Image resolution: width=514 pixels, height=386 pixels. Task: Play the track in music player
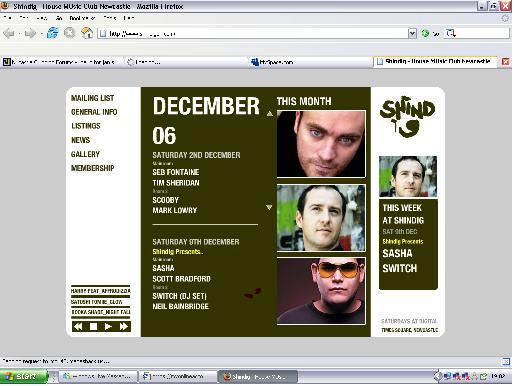(108, 326)
